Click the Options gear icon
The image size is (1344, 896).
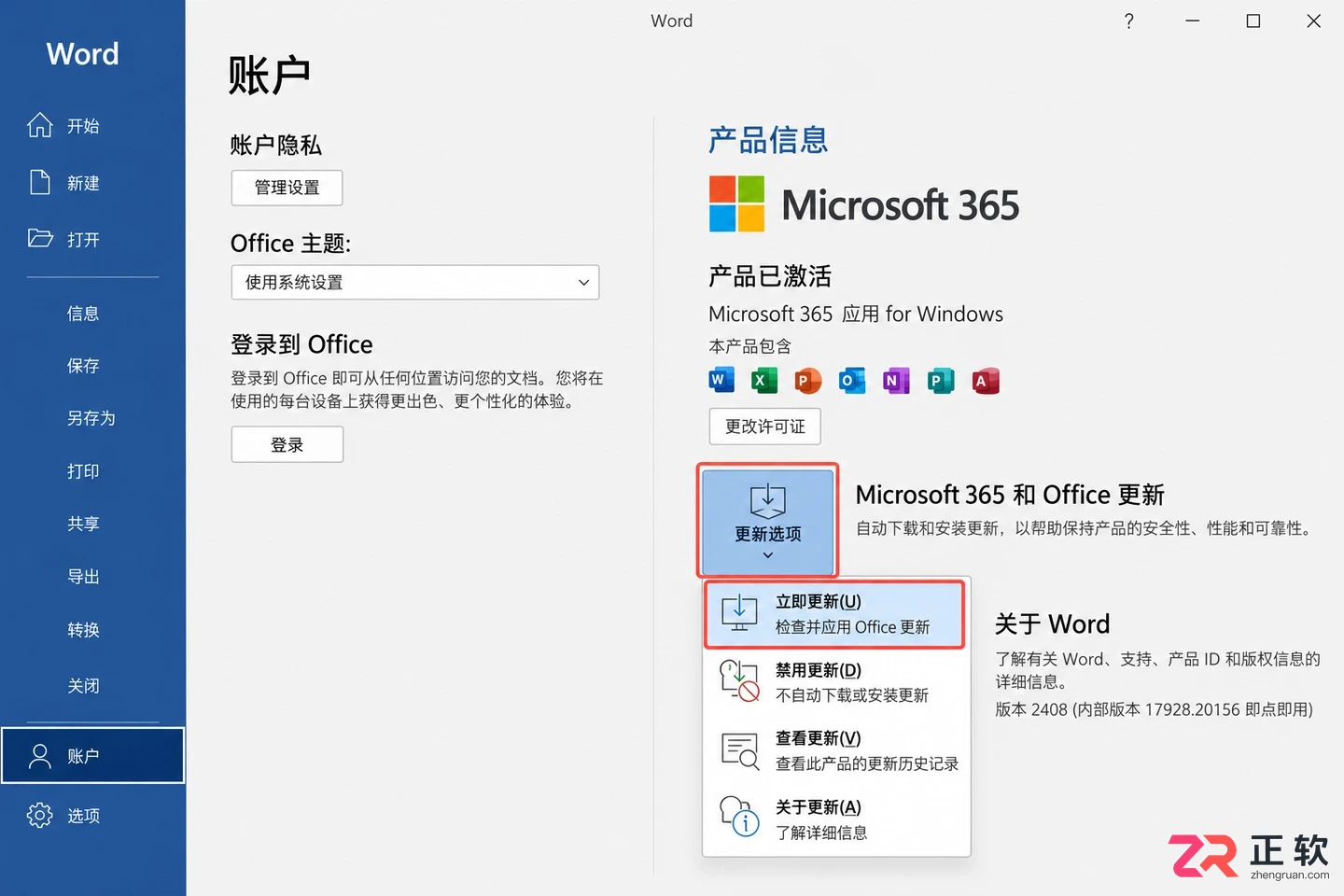point(40,815)
